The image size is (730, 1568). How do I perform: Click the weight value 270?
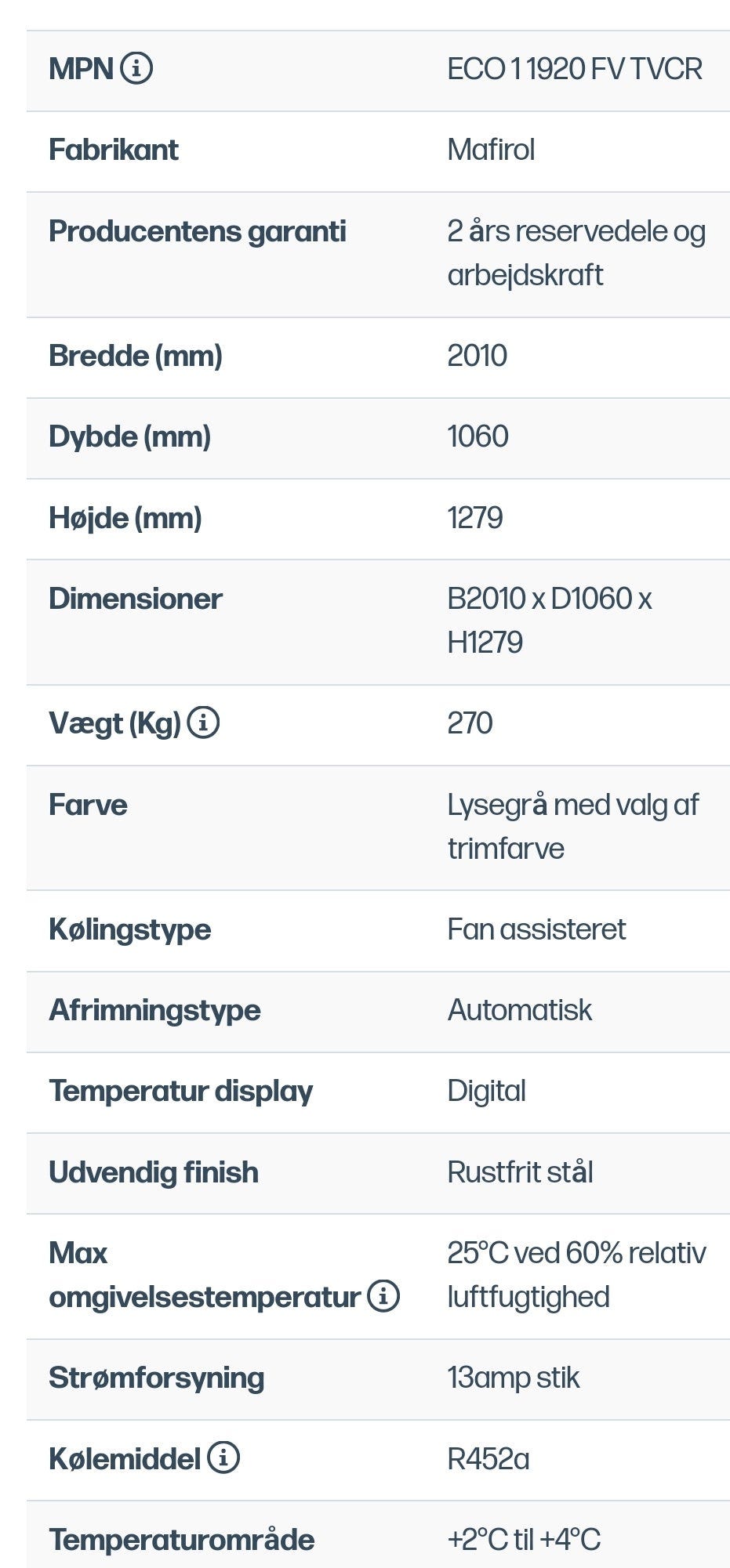coord(470,723)
